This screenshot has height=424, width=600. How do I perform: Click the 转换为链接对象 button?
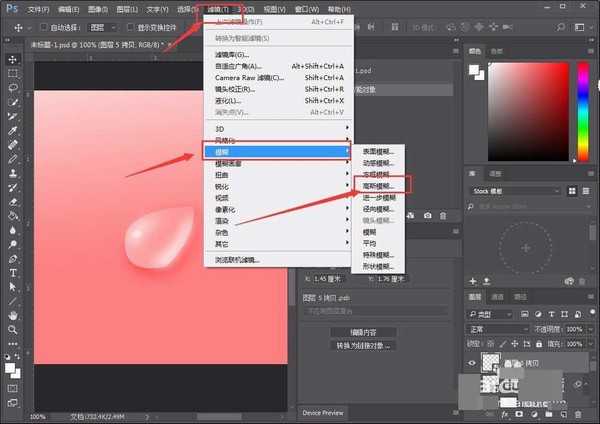344,345
